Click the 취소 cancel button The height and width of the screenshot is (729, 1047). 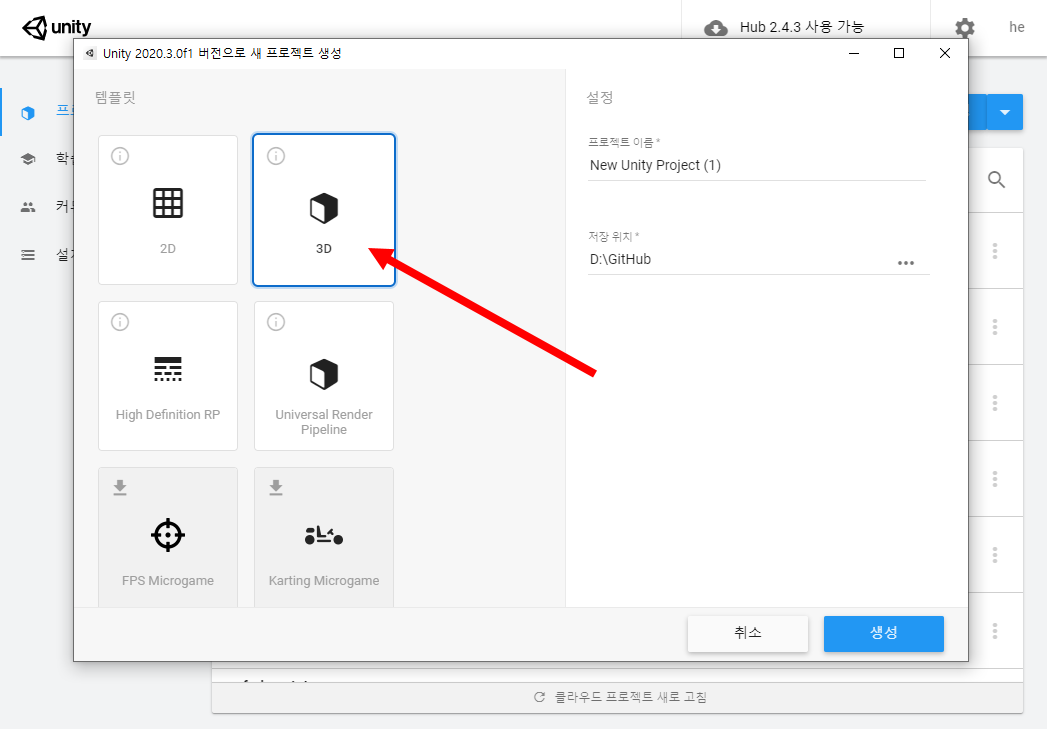coord(748,634)
